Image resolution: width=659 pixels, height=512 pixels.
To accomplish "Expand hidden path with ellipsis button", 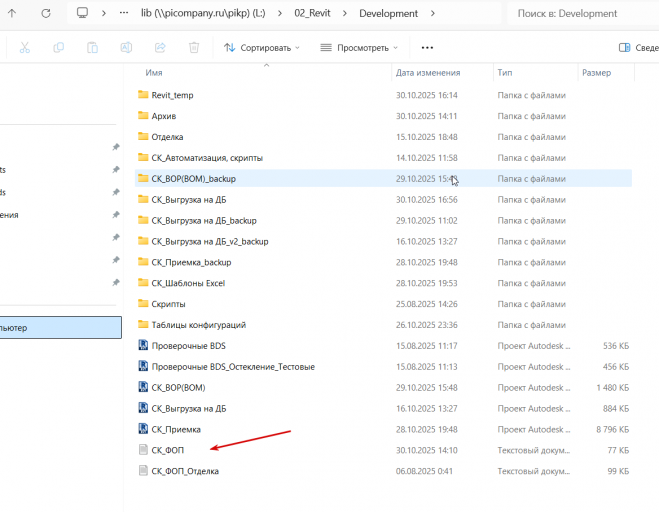I will tap(124, 13).
